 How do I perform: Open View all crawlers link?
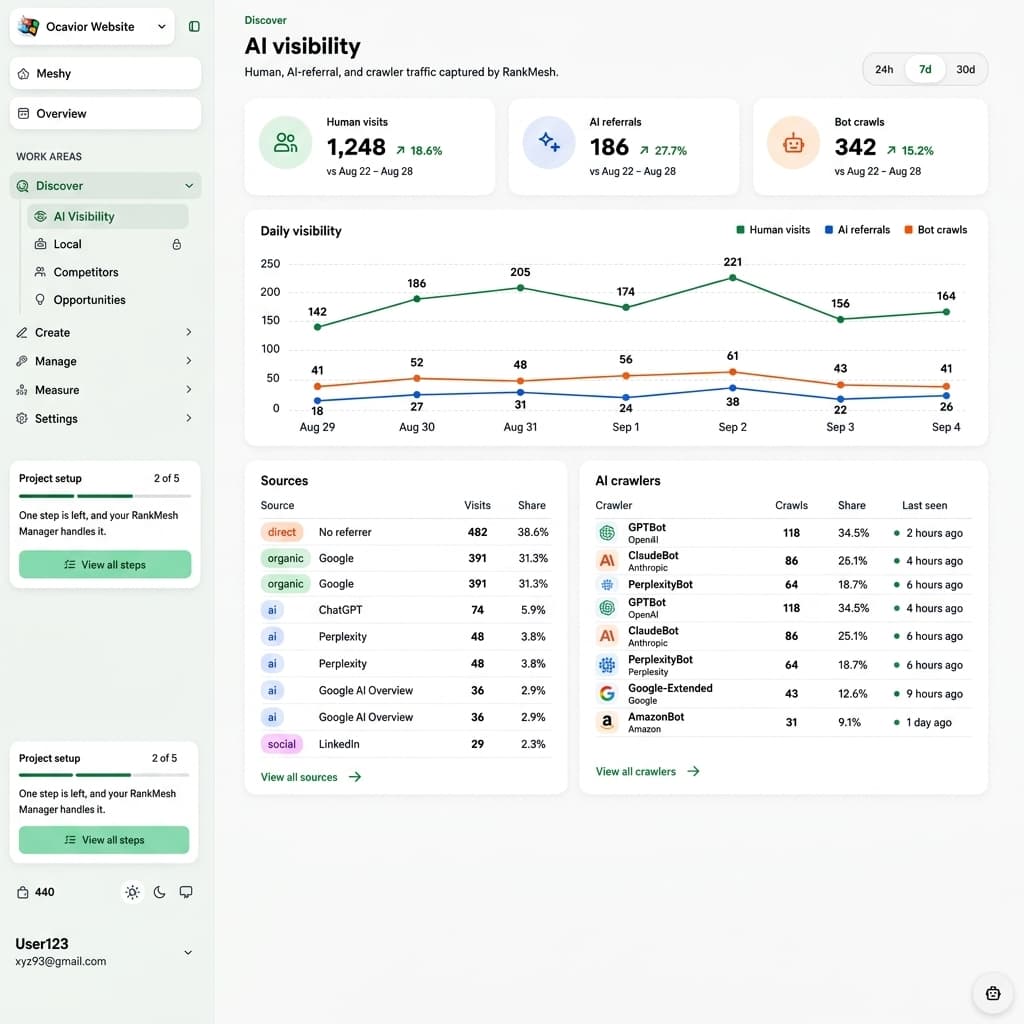[647, 771]
